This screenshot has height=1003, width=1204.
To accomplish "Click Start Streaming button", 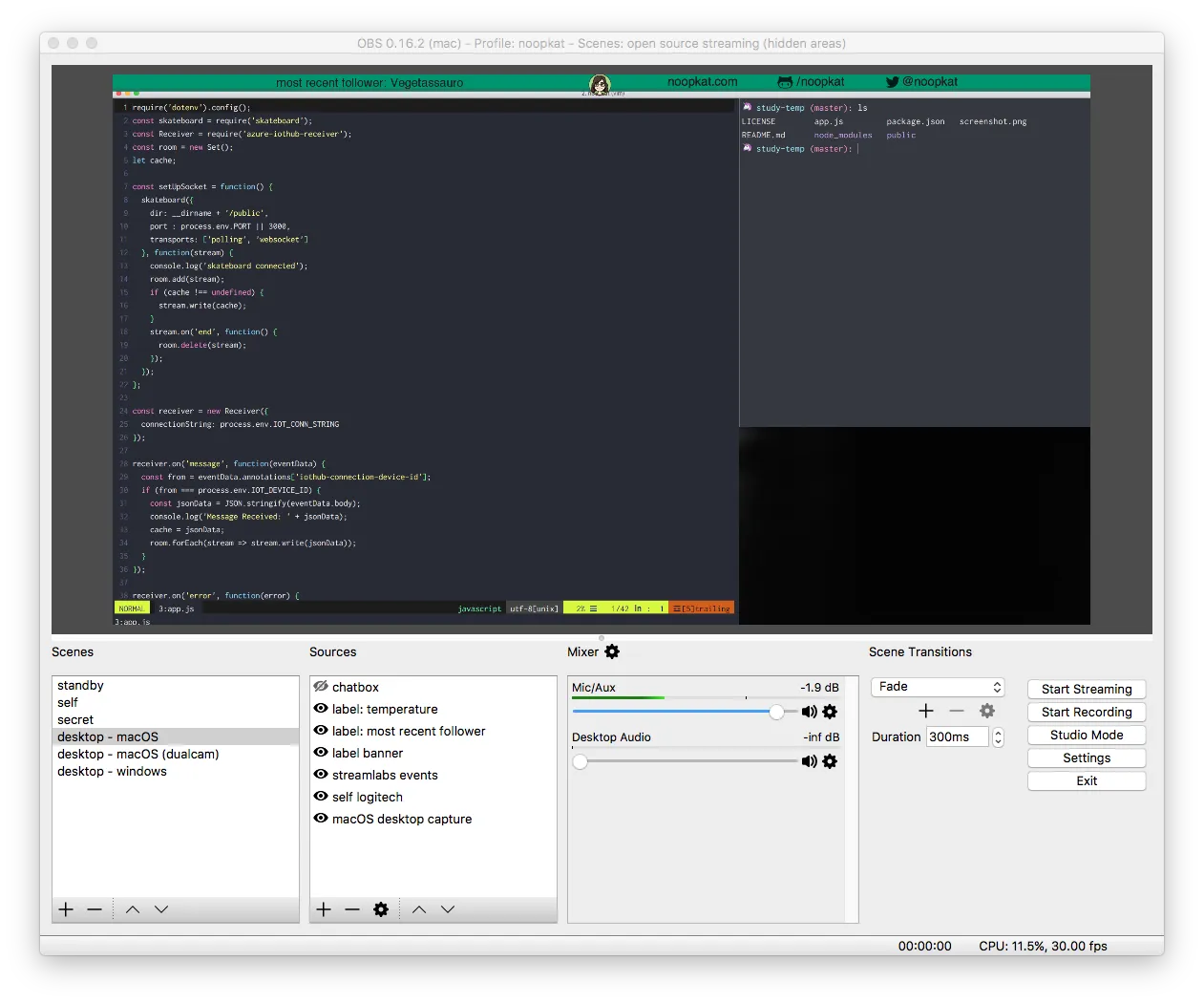I will [x=1087, y=689].
